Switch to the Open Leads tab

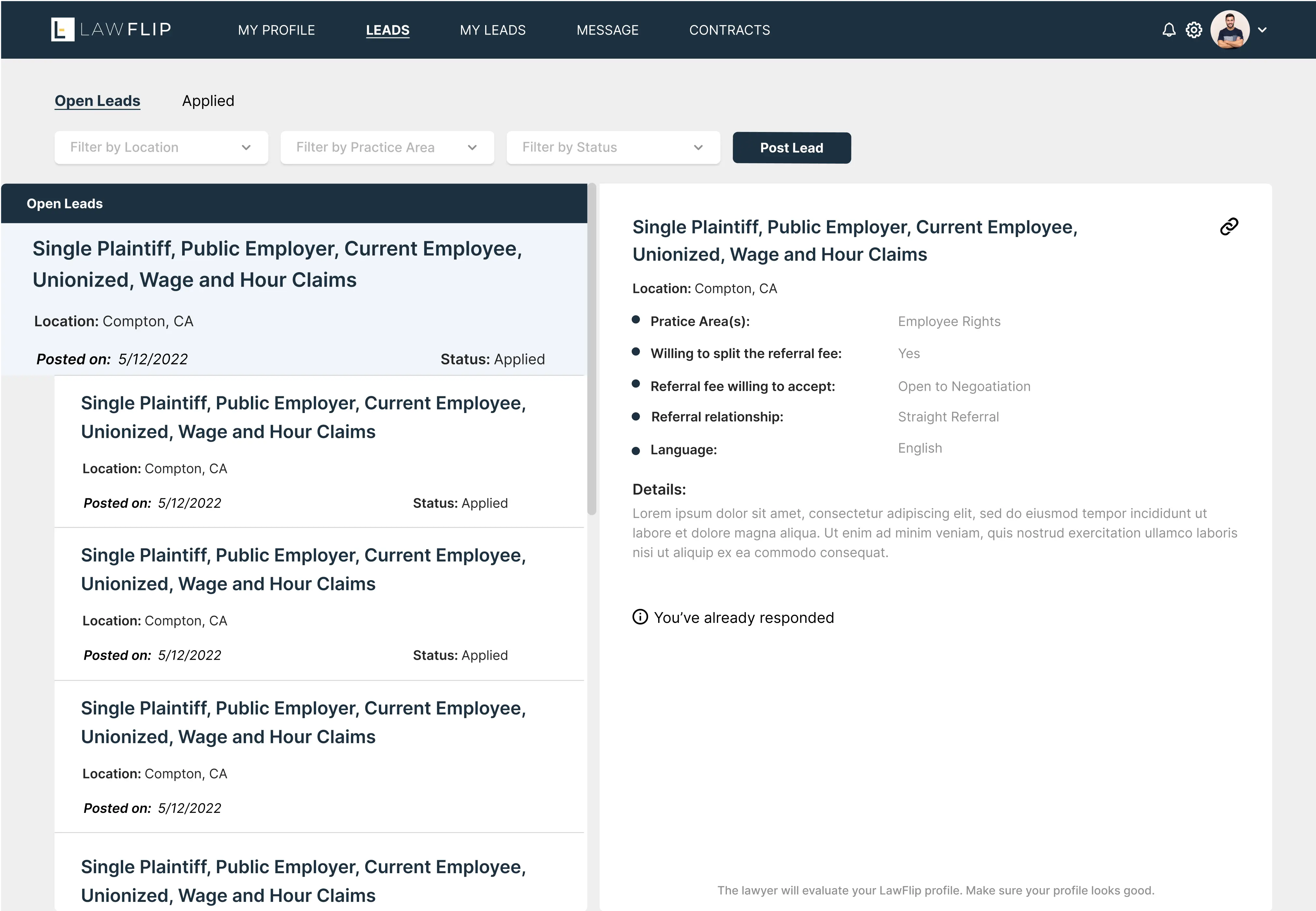tap(97, 101)
